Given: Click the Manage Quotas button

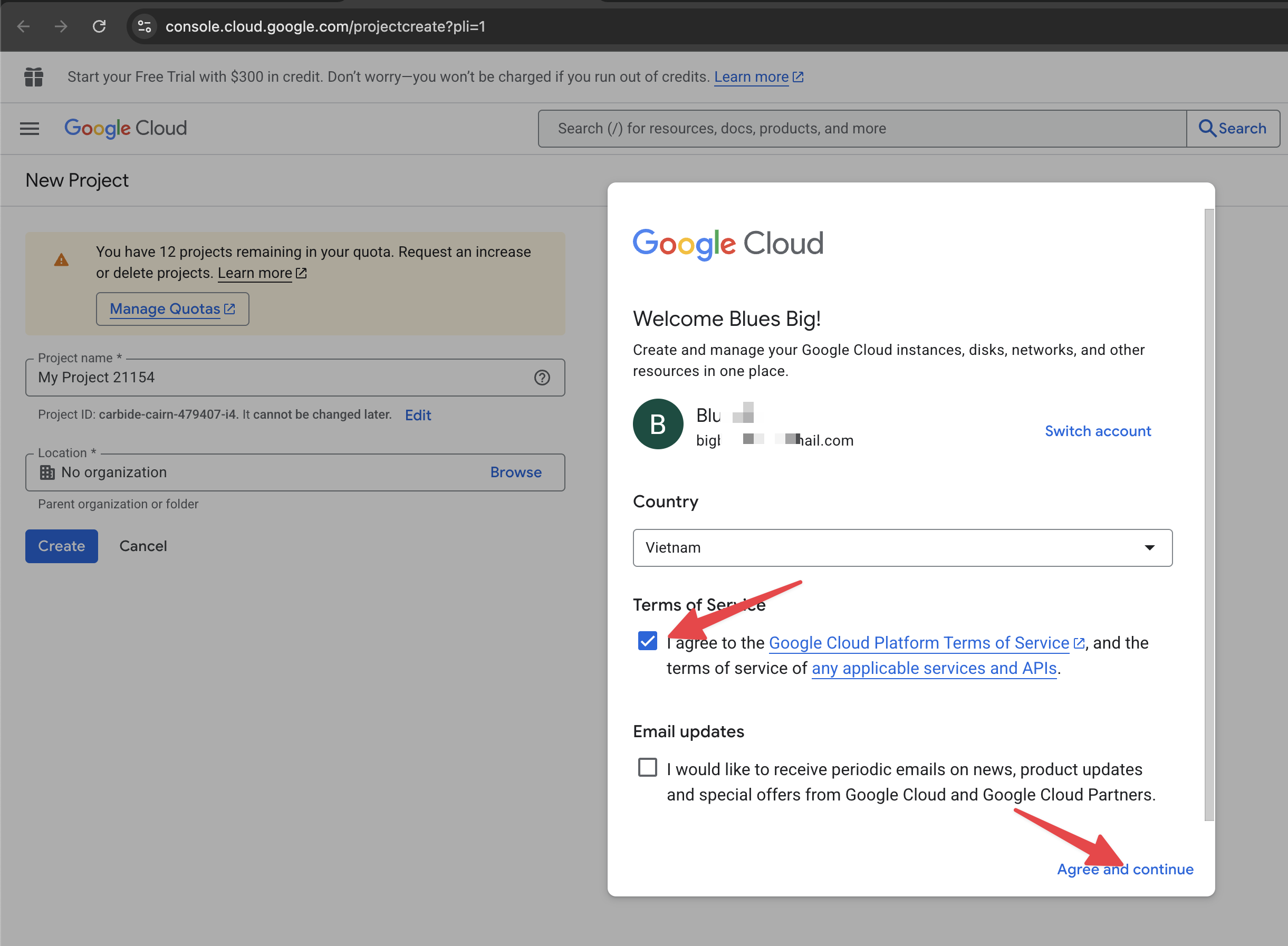Looking at the screenshot, I should 172,309.
